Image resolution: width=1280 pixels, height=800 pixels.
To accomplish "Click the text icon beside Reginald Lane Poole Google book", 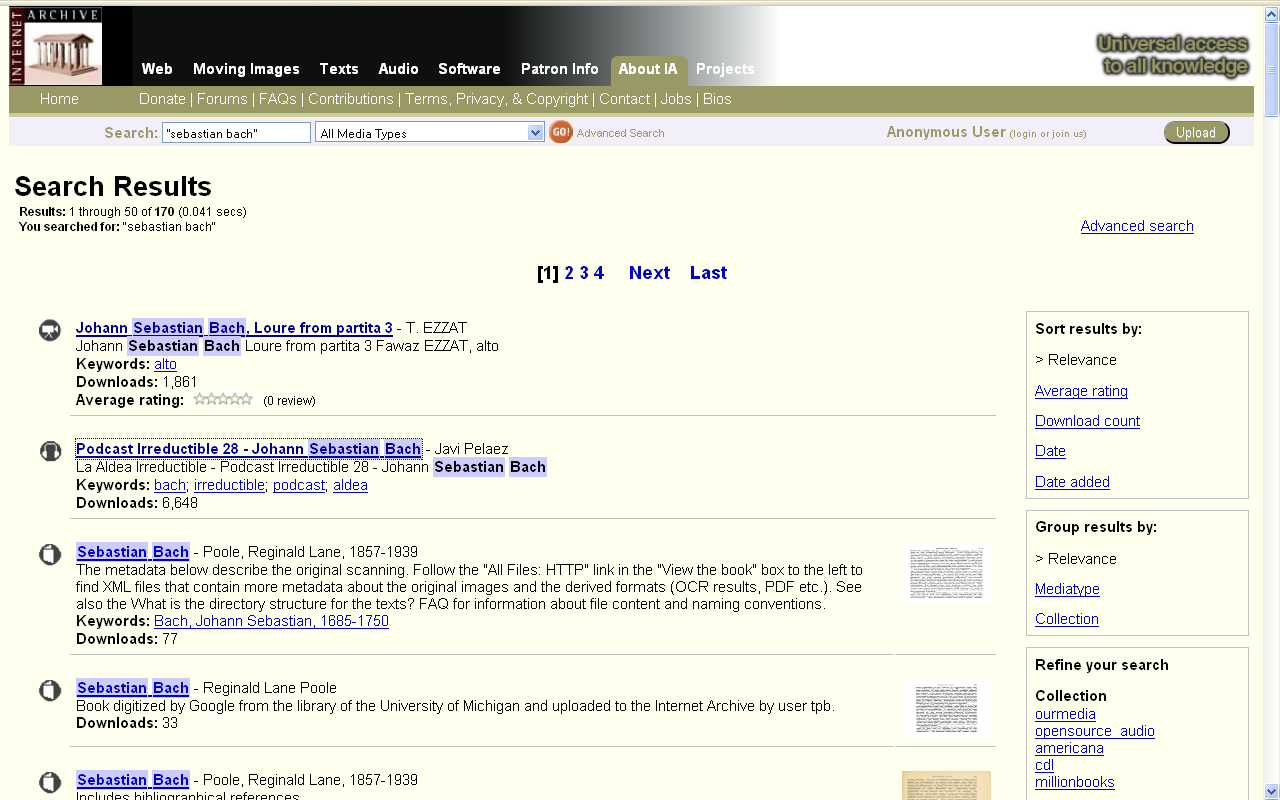I will [x=50, y=690].
